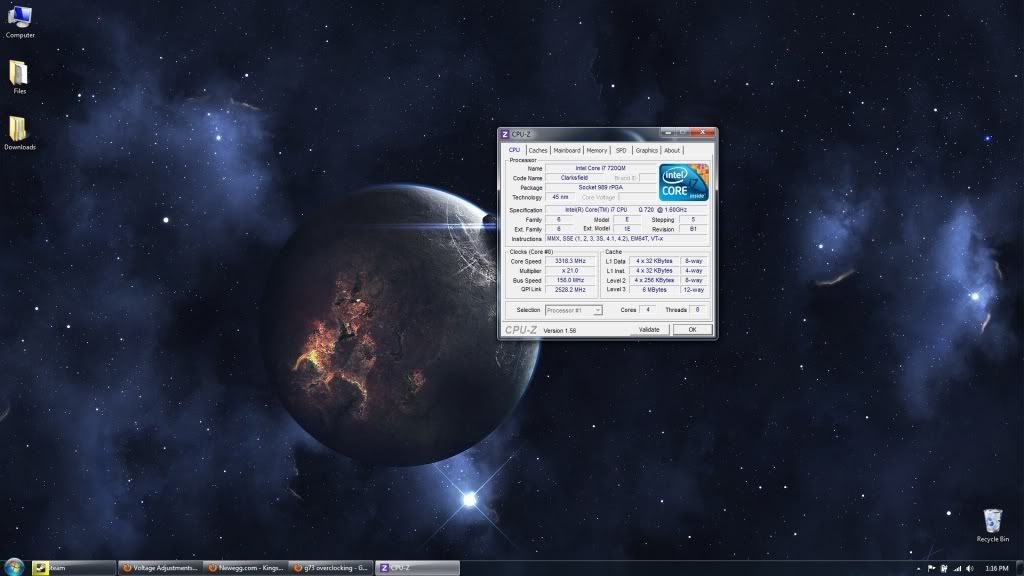Switch to the Graphics tab
This screenshot has width=1024, height=576.
(x=647, y=151)
